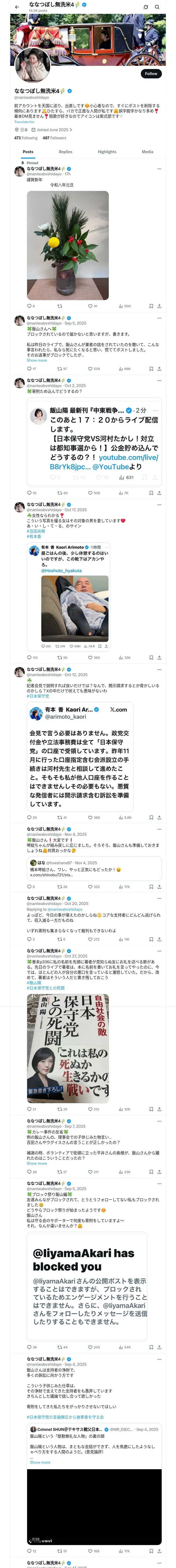Bookmark the pinned 謹賀新年 post
This screenshot has width=176, height=1568.
(151, 305)
